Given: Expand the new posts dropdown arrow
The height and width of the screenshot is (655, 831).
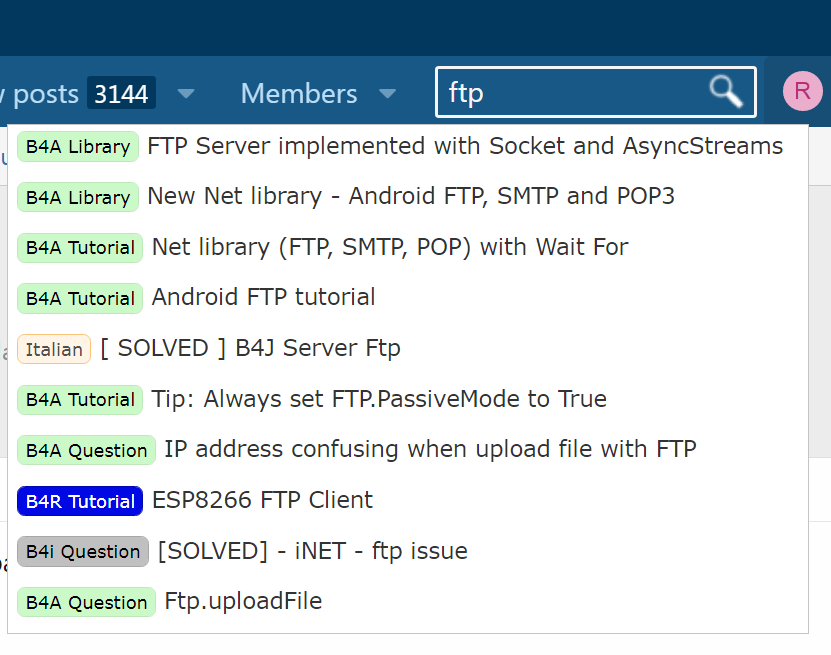Looking at the screenshot, I should point(186,94).
